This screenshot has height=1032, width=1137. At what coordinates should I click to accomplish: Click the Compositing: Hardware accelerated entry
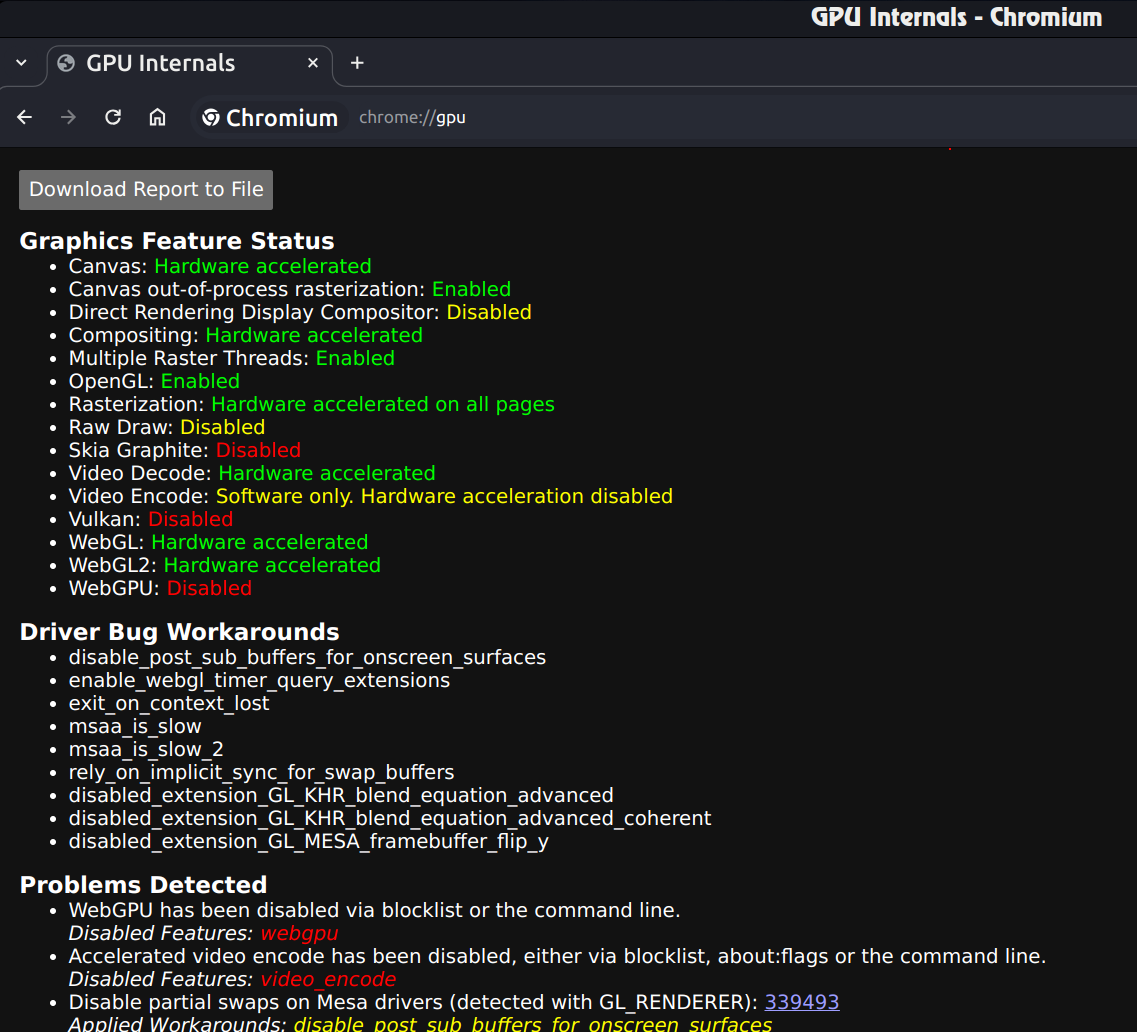[x=246, y=335]
